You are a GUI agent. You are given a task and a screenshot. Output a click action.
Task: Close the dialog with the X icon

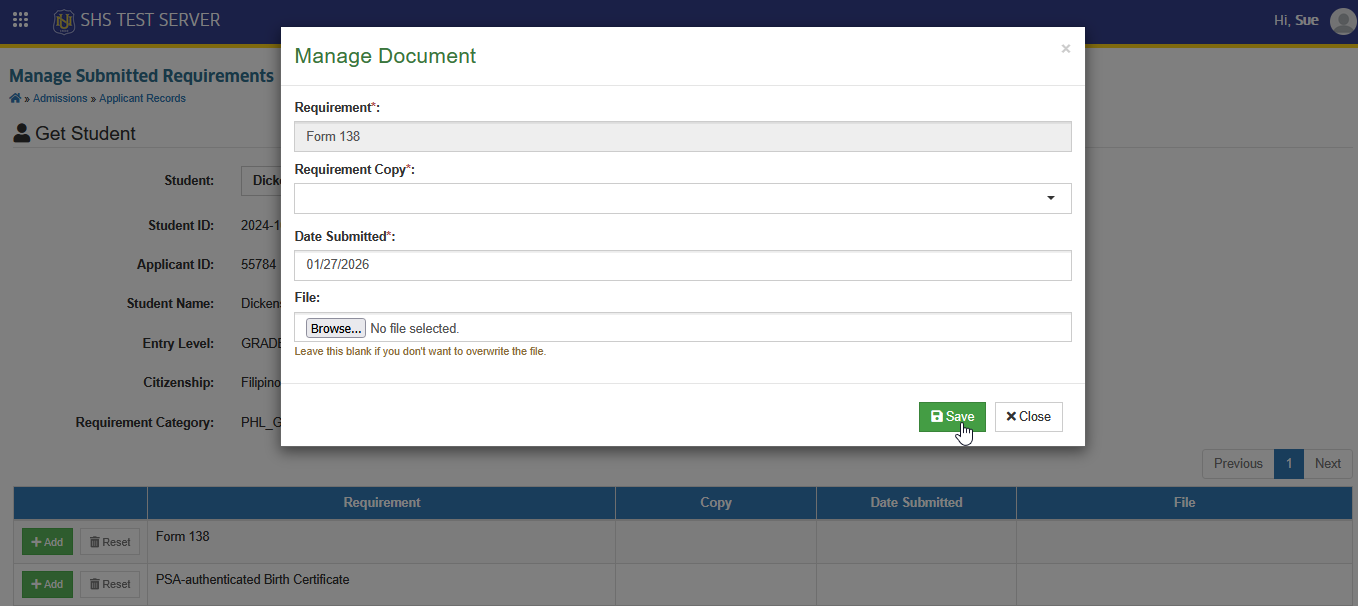coord(1066,49)
